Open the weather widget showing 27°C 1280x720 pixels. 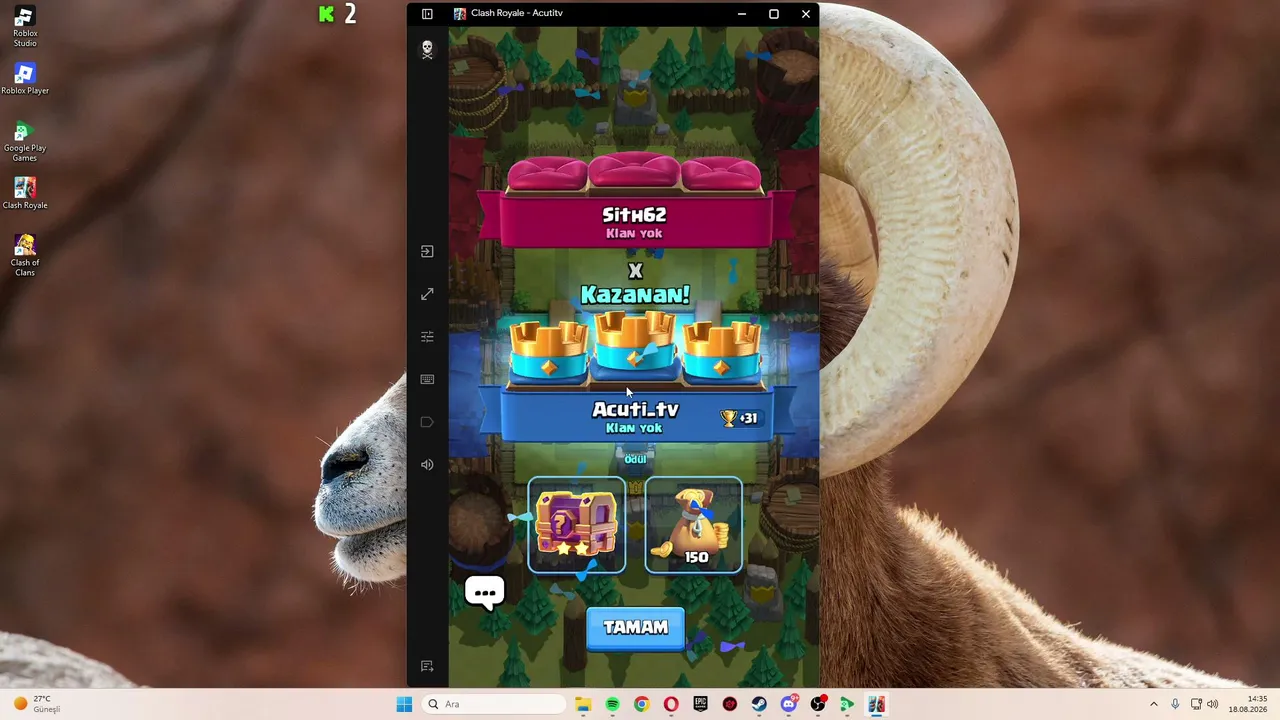[x=38, y=704]
